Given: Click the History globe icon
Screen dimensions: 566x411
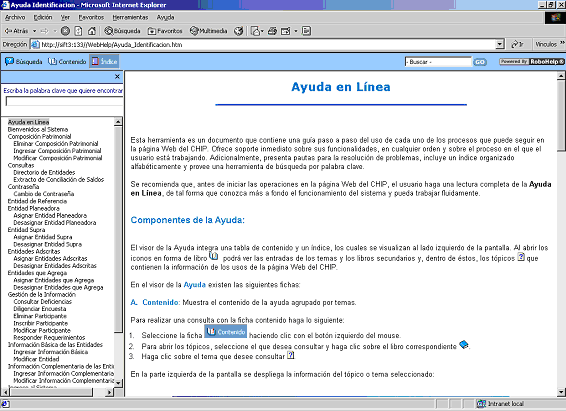Looking at the screenshot, I should pos(238,31).
